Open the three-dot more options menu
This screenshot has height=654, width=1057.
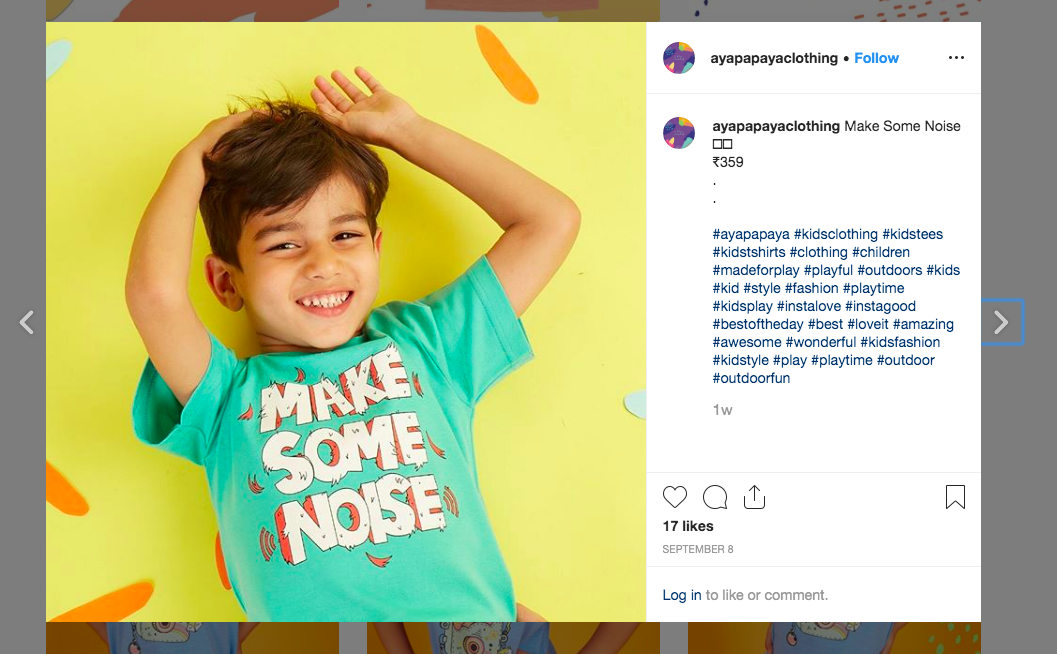[x=956, y=58]
